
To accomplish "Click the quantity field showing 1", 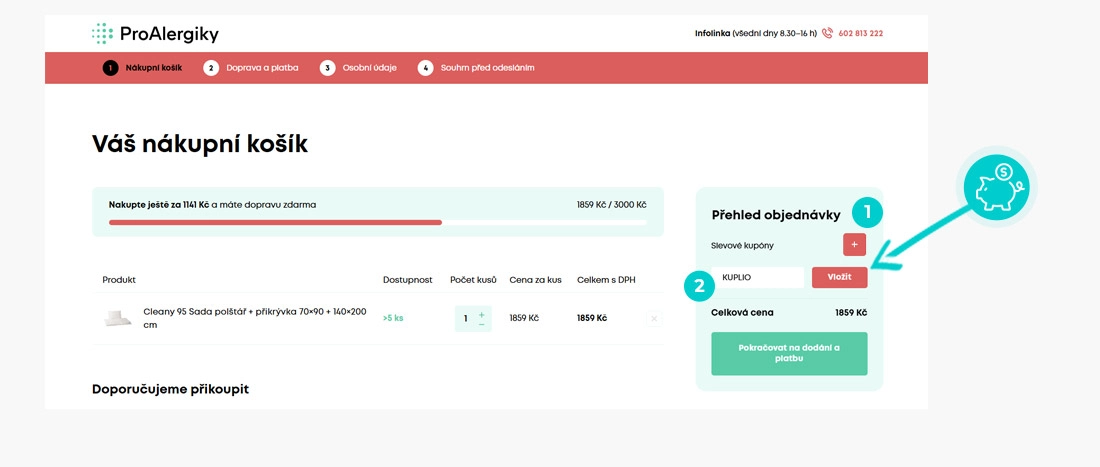I will click(466, 318).
